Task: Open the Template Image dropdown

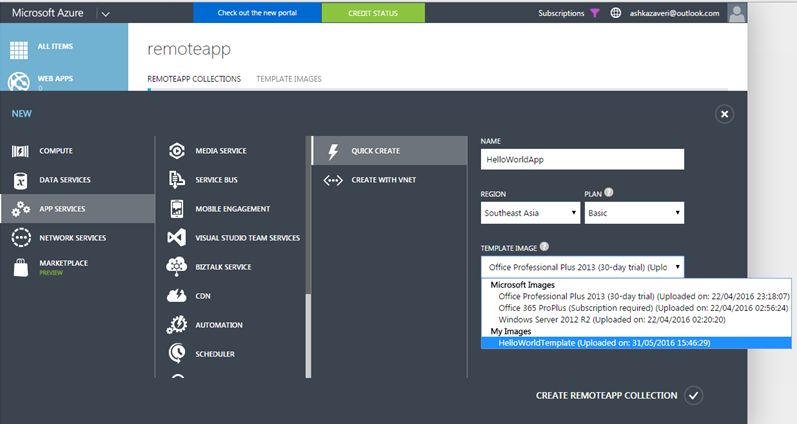Action: click(583, 267)
